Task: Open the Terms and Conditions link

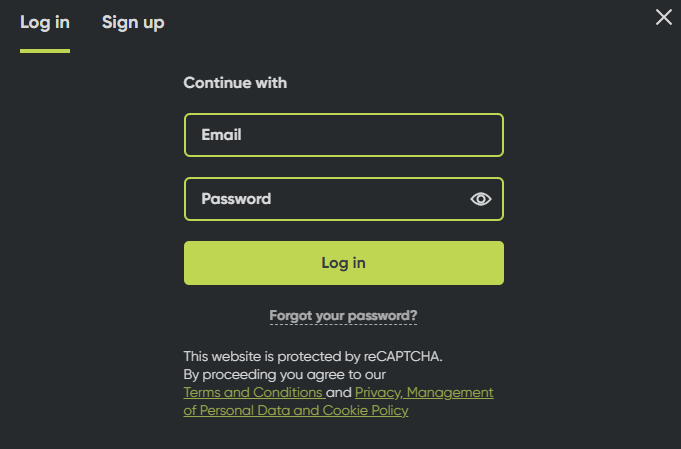Action: tap(254, 393)
